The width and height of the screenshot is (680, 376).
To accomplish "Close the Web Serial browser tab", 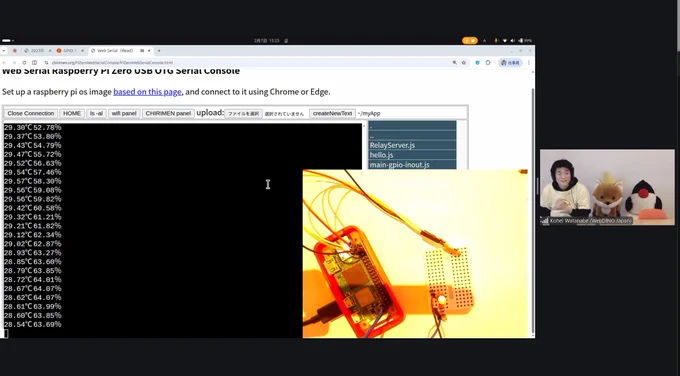I will click(x=149, y=51).
